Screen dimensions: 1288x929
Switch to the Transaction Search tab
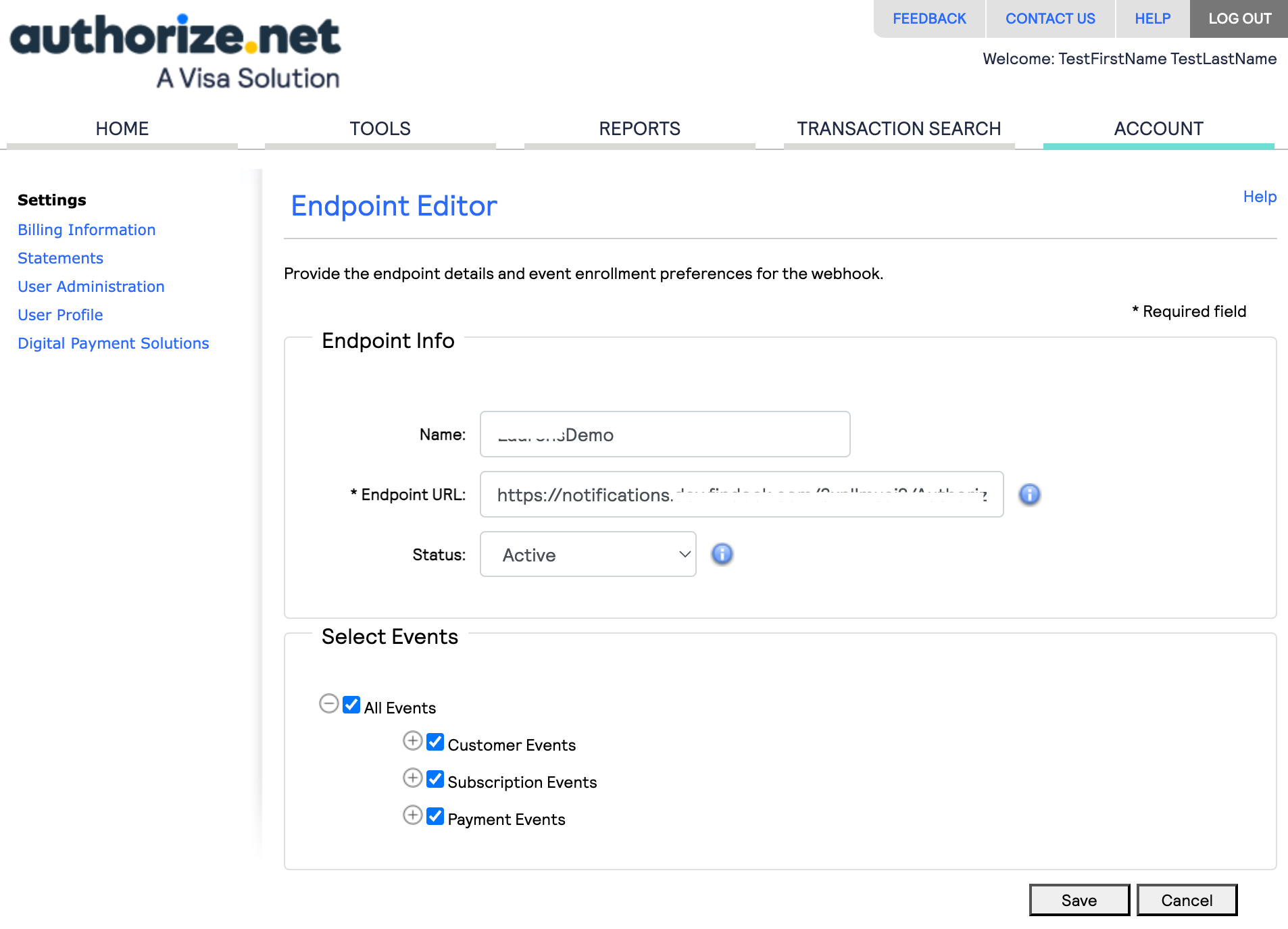[x=899, y=128]
